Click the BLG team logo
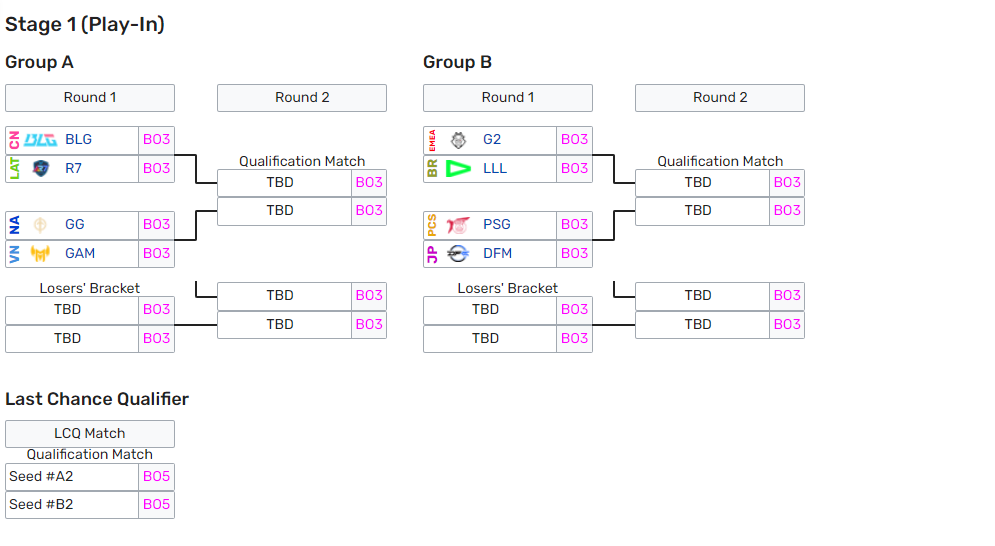The height and width of the screenshot is (546, 995). point(40,140)
